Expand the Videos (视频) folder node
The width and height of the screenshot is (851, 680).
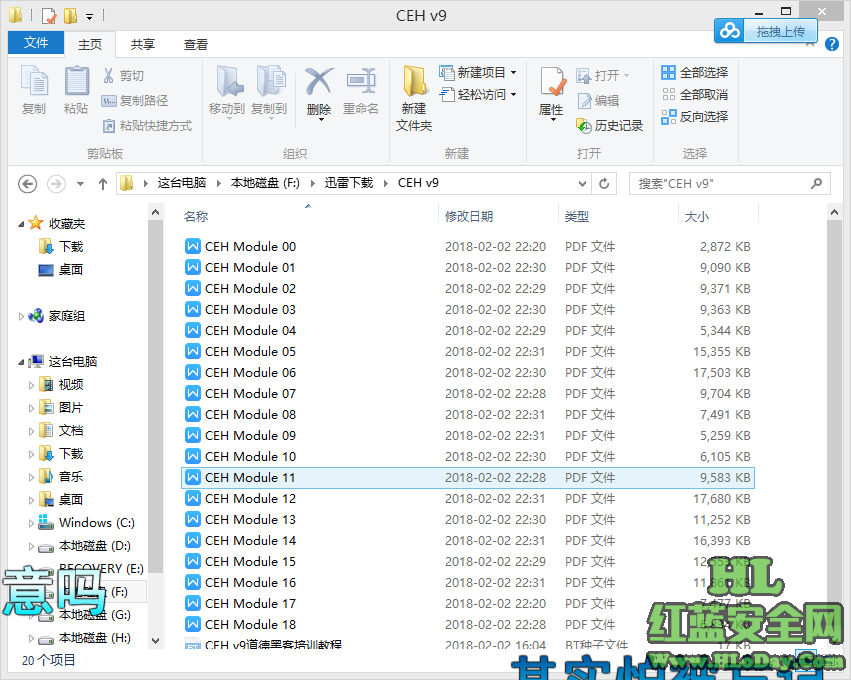[x=31, y=385]
